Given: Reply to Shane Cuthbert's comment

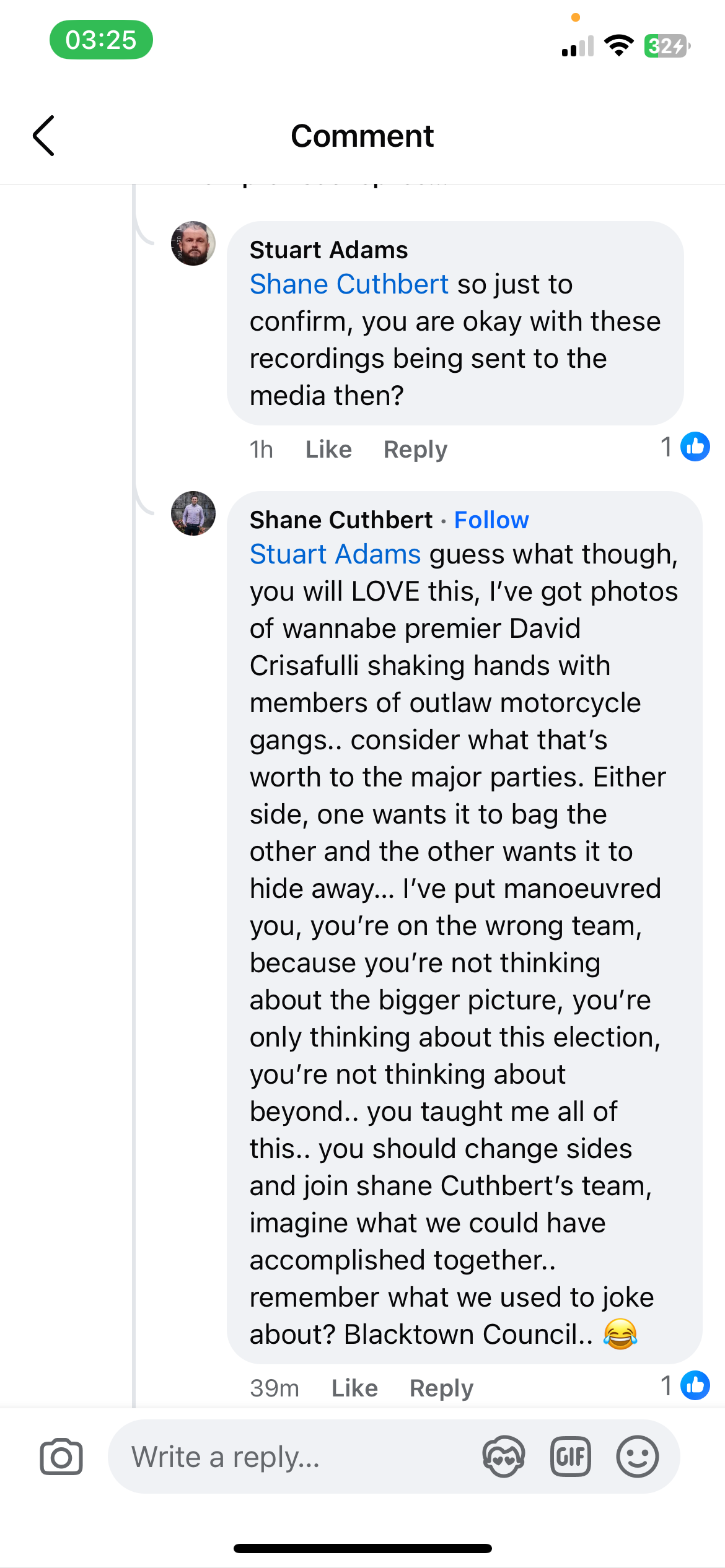Looking at the screenshot, I should coord(441,1388).
